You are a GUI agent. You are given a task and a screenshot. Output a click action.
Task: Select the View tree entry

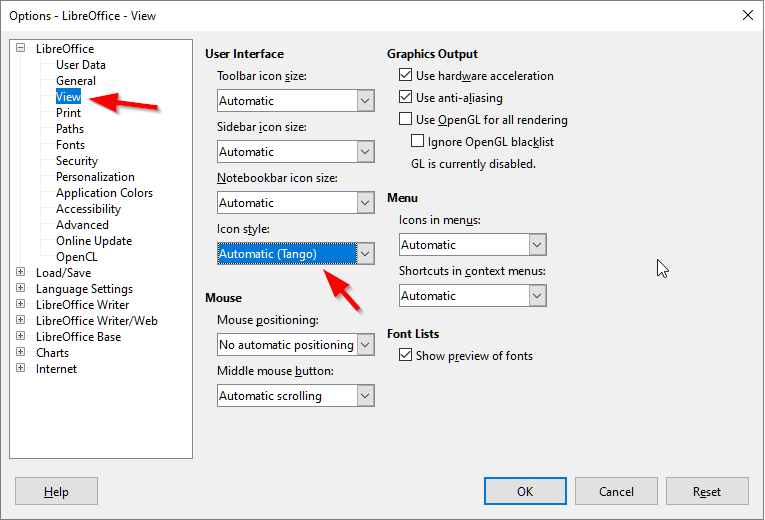pyautogui.click(x=68, y=97)
